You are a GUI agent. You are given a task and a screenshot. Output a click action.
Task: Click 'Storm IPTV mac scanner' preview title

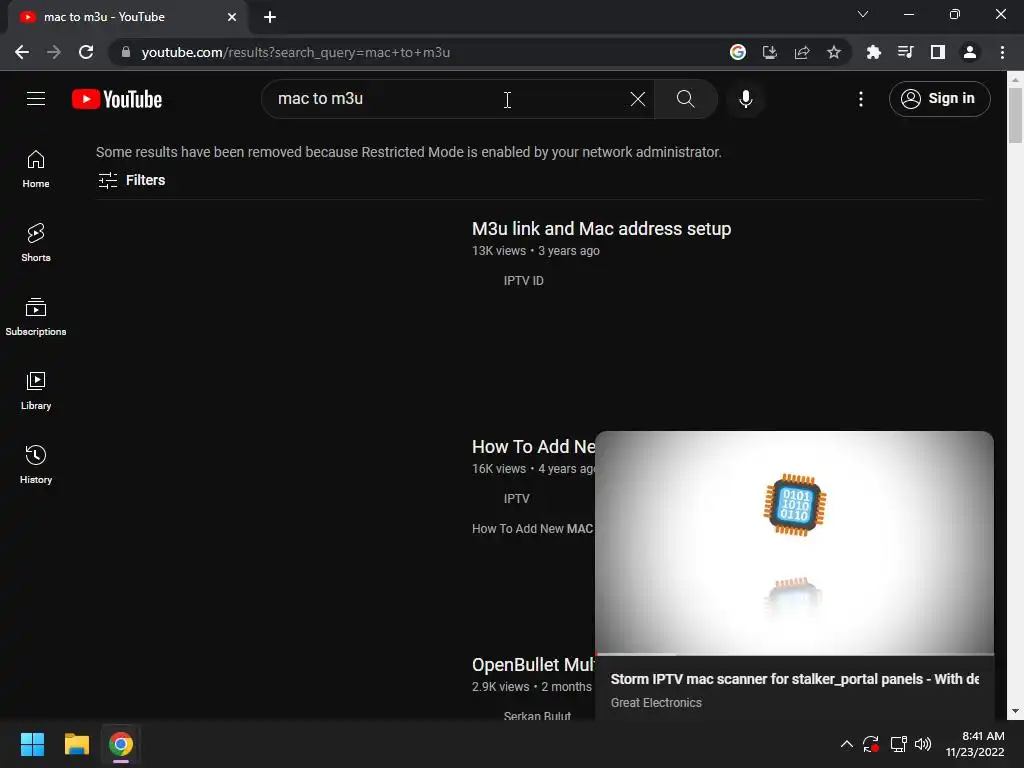pyautogui.click(x=794, y=679)
